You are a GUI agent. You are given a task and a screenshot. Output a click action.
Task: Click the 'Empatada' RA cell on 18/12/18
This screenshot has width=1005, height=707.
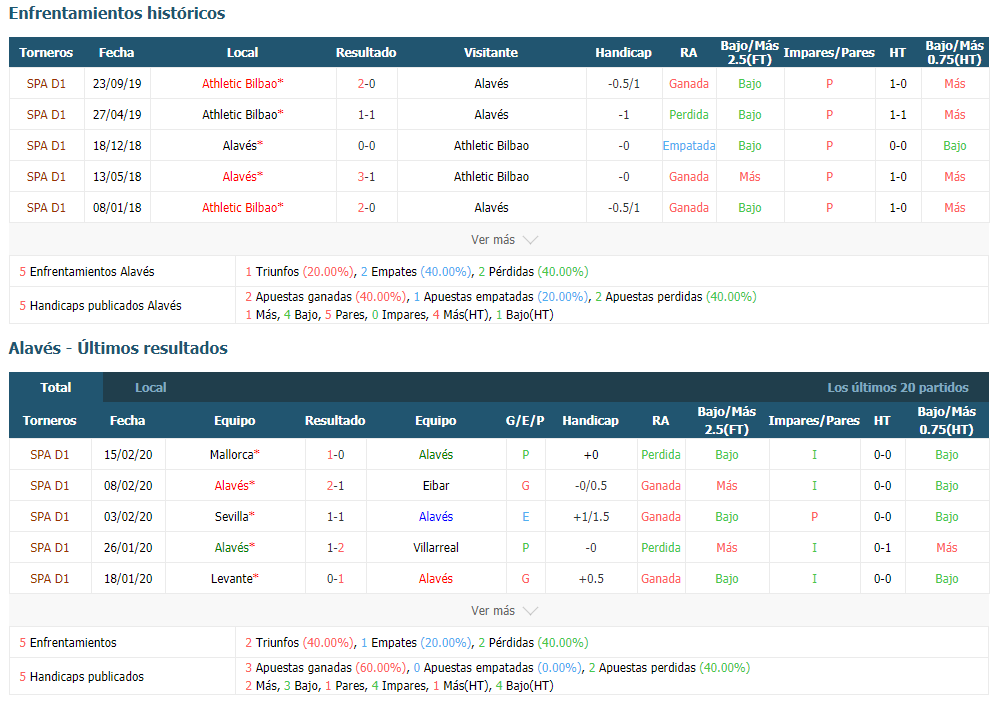688,146
